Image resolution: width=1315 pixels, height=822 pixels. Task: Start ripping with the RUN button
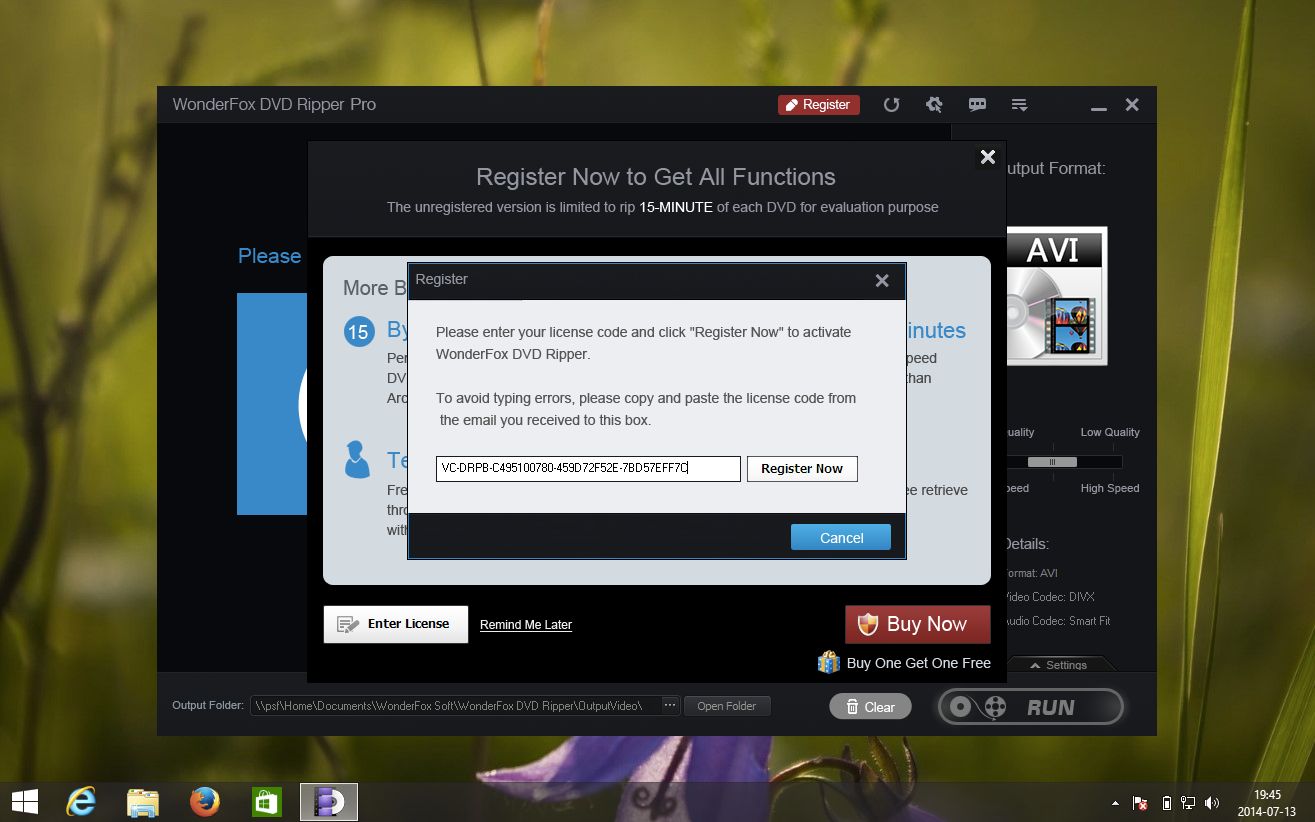1030,707
